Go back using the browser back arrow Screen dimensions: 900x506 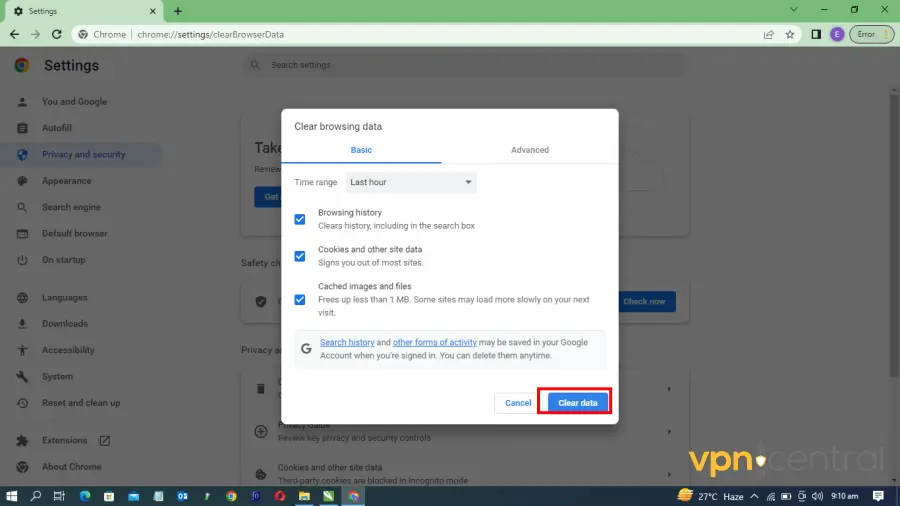14,34
